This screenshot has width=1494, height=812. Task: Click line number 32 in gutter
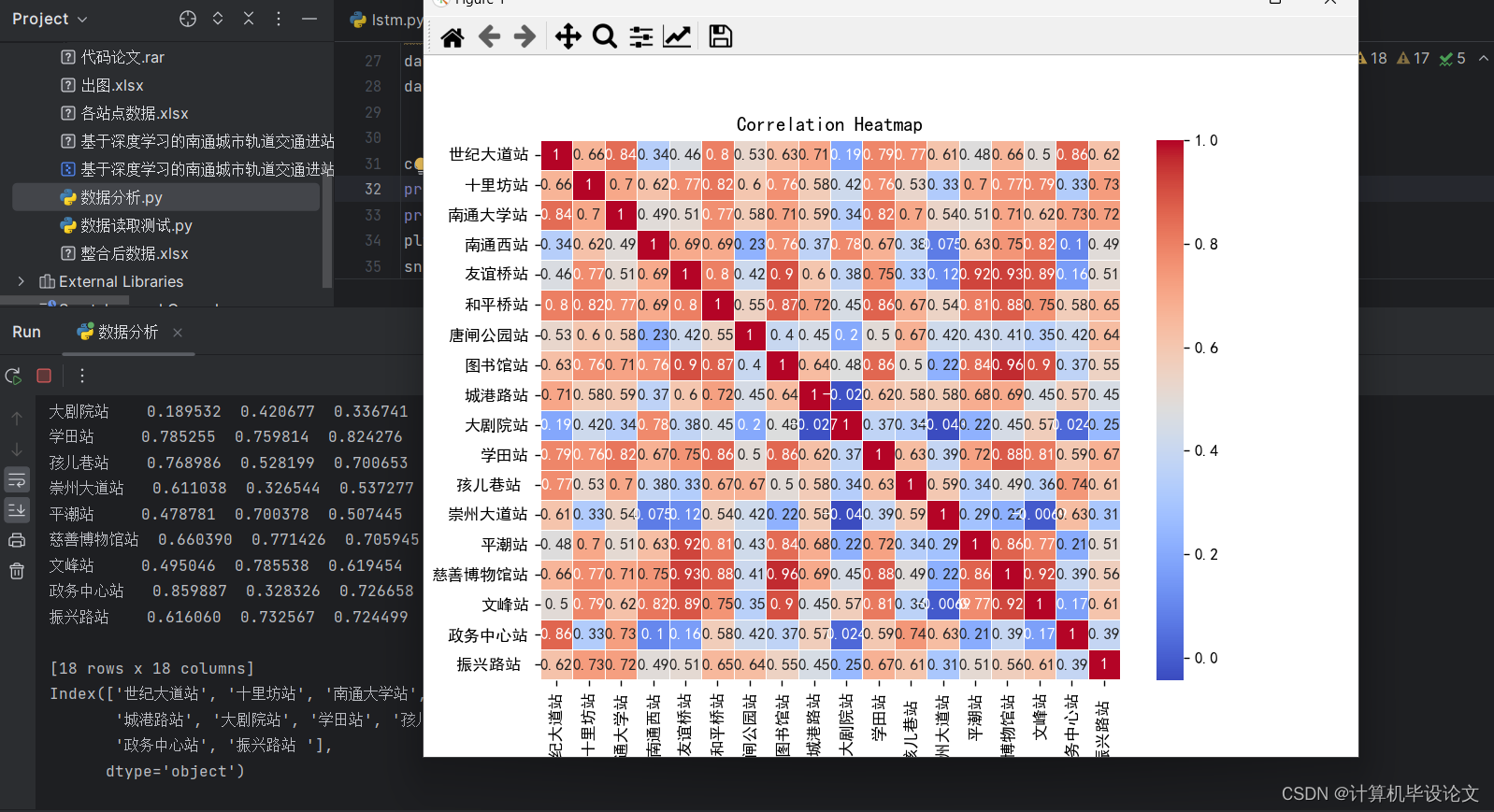[x=373, y=189]
